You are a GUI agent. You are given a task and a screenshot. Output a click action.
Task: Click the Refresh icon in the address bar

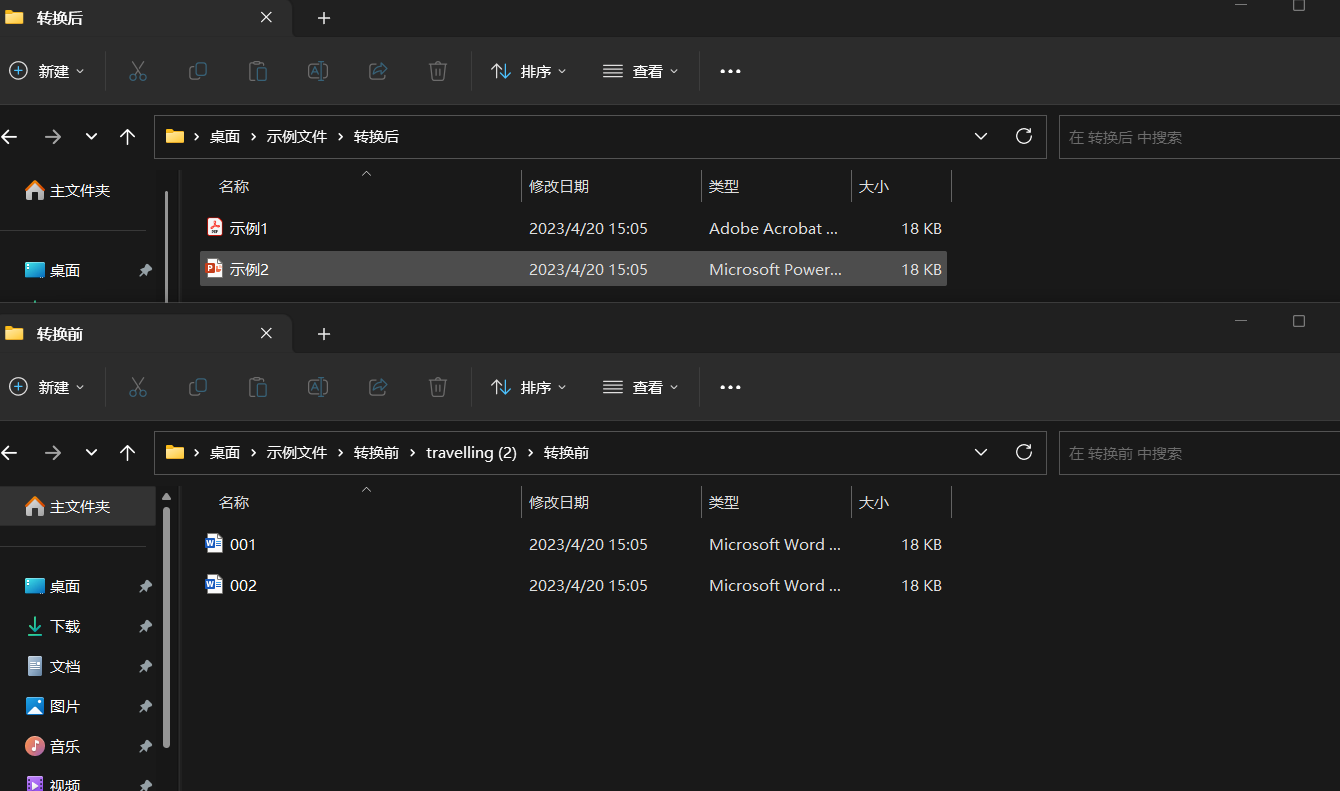tap(1023, 136)
